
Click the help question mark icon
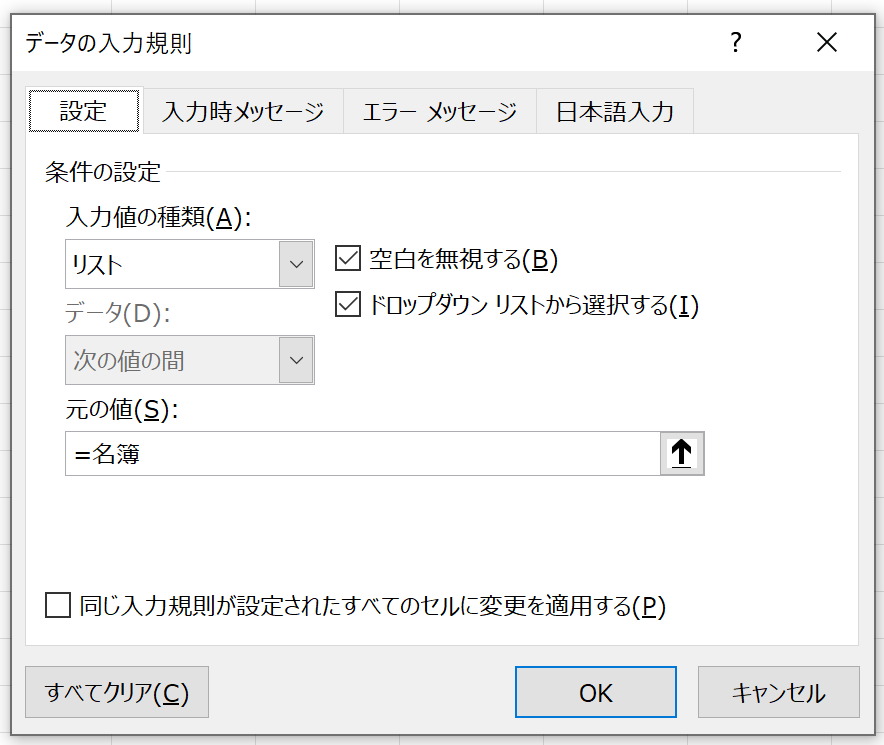coord(736,42)
